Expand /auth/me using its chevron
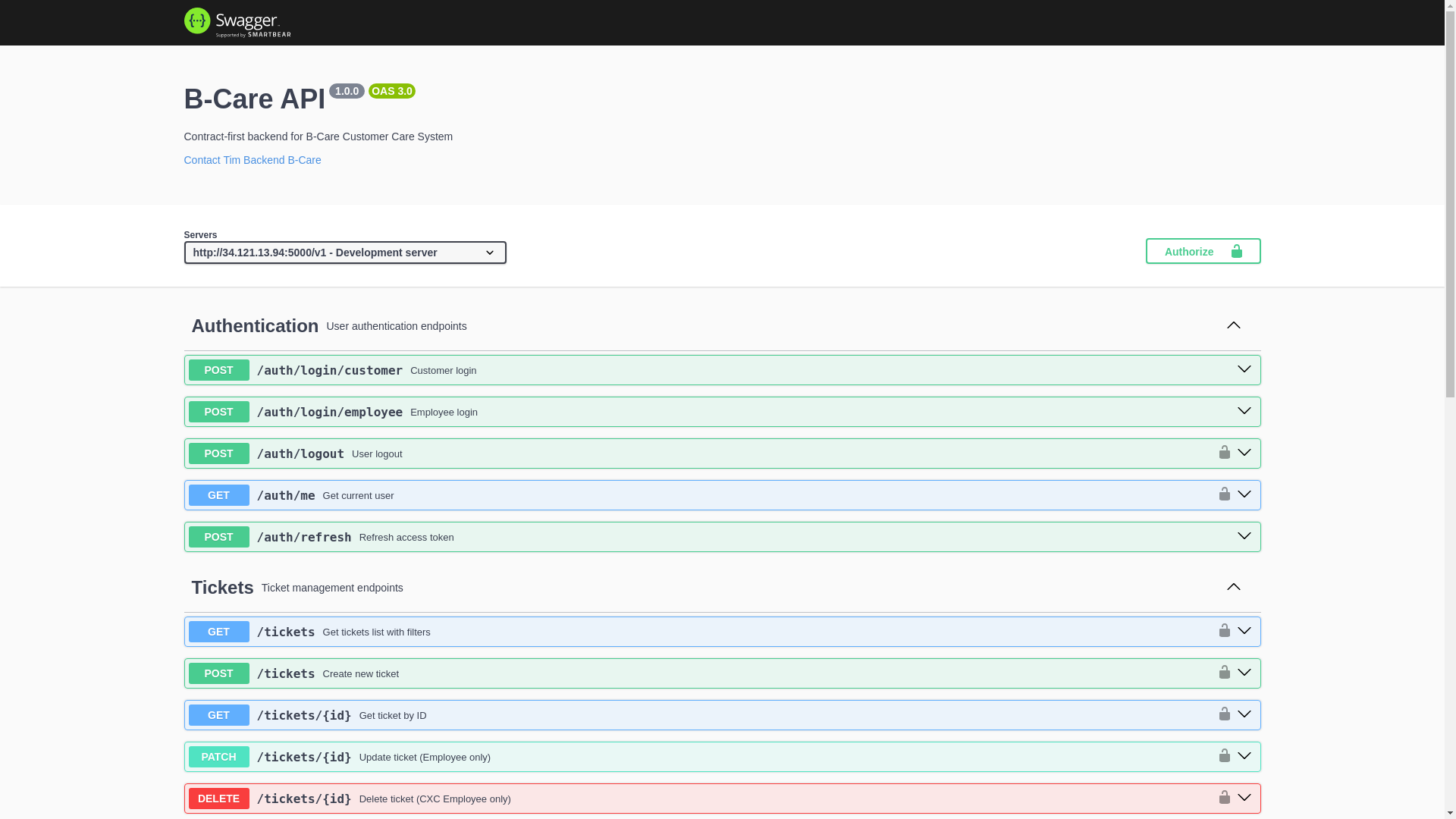 [1244, 494]
